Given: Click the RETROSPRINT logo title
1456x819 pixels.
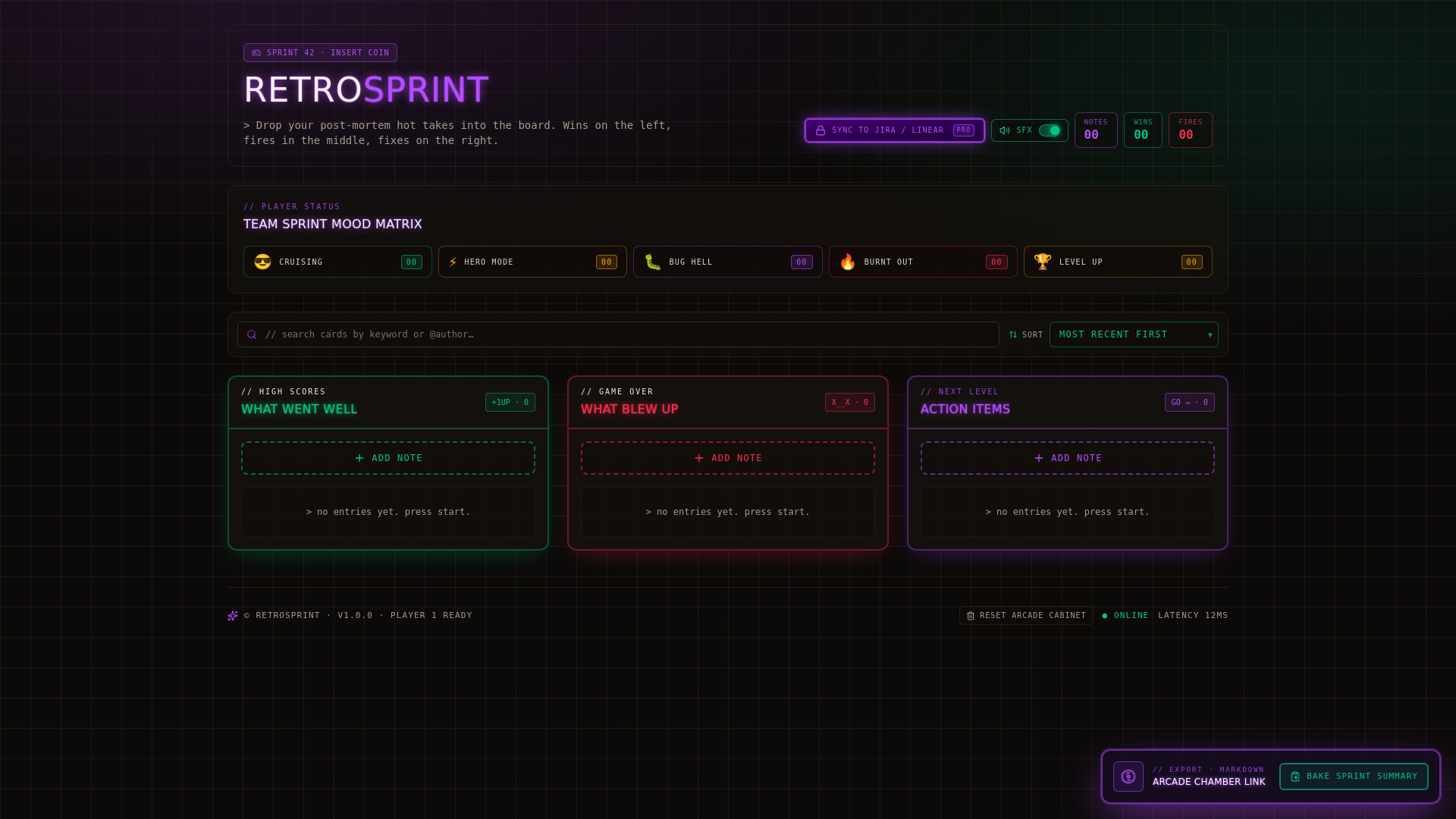Looking at the screenshot, I should point(366,89).
